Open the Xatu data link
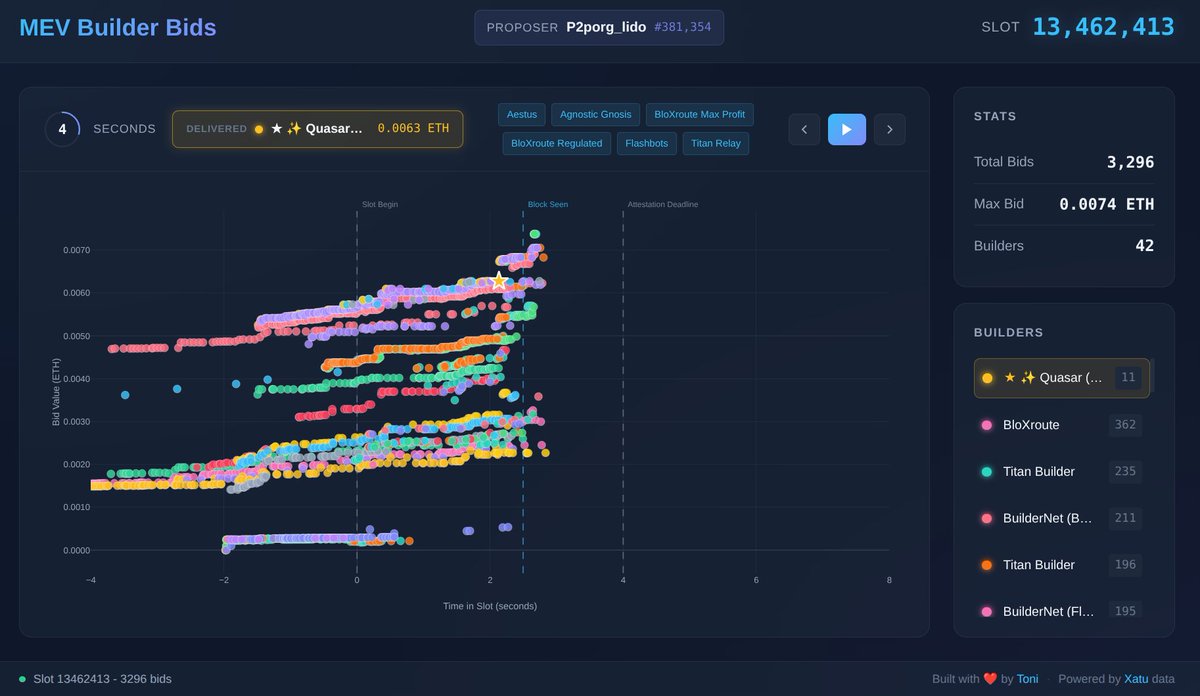This screenshot has width=1200, height=696. coord(1135,678)
